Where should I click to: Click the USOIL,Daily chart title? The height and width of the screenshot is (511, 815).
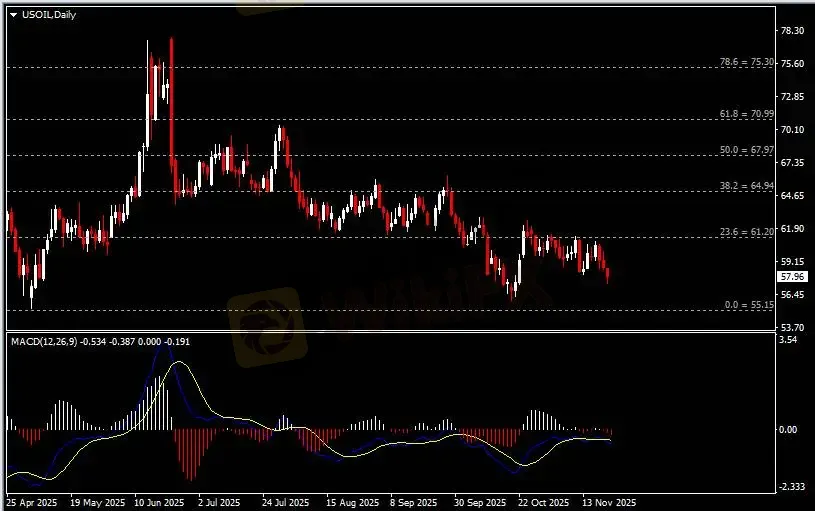point(49,15)
